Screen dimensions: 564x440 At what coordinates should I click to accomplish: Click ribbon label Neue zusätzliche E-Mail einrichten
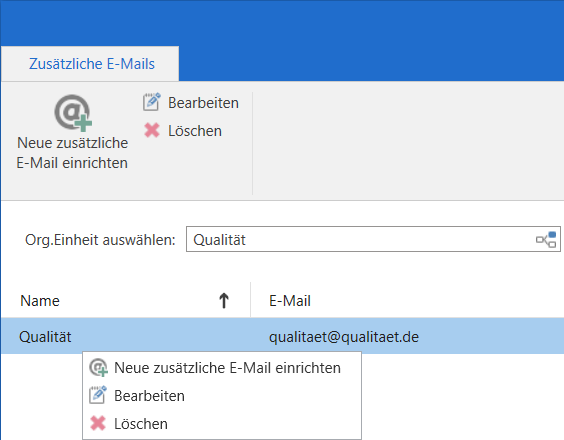coord(72,153)
